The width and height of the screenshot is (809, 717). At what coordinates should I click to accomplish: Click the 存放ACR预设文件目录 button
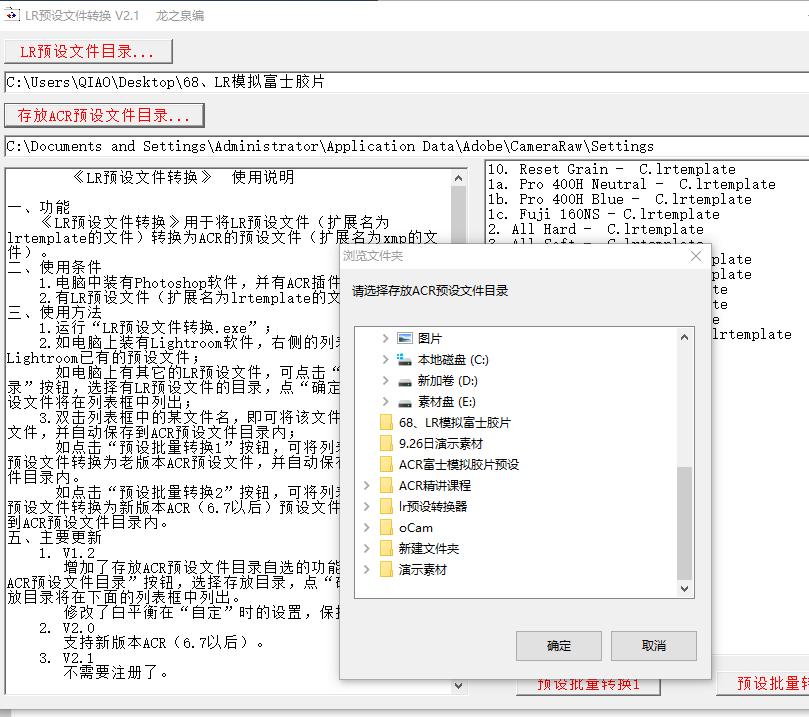pyautogui.click(x=105, y=114)
